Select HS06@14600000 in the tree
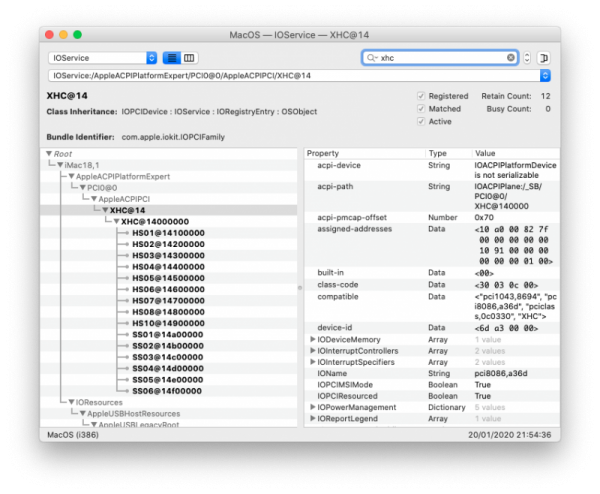This screenshot has width=600, height=494. (x=168, y=289)
